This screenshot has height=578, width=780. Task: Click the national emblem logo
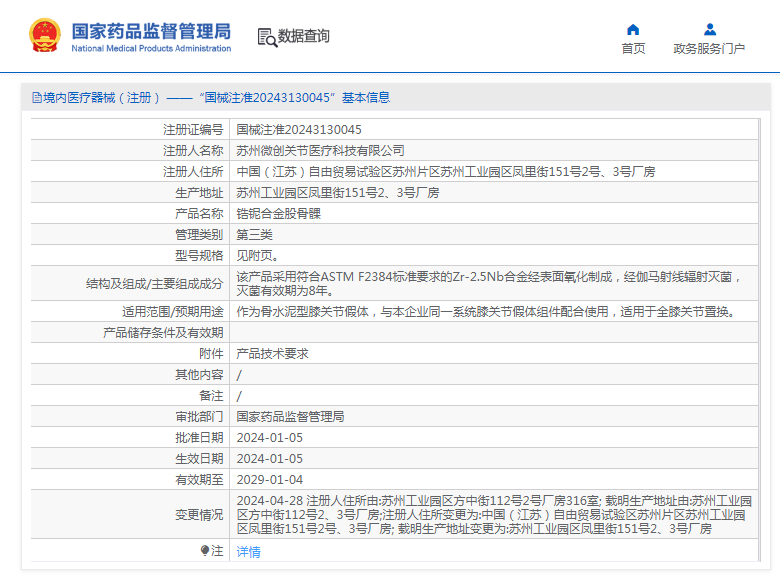pos(44,36)
